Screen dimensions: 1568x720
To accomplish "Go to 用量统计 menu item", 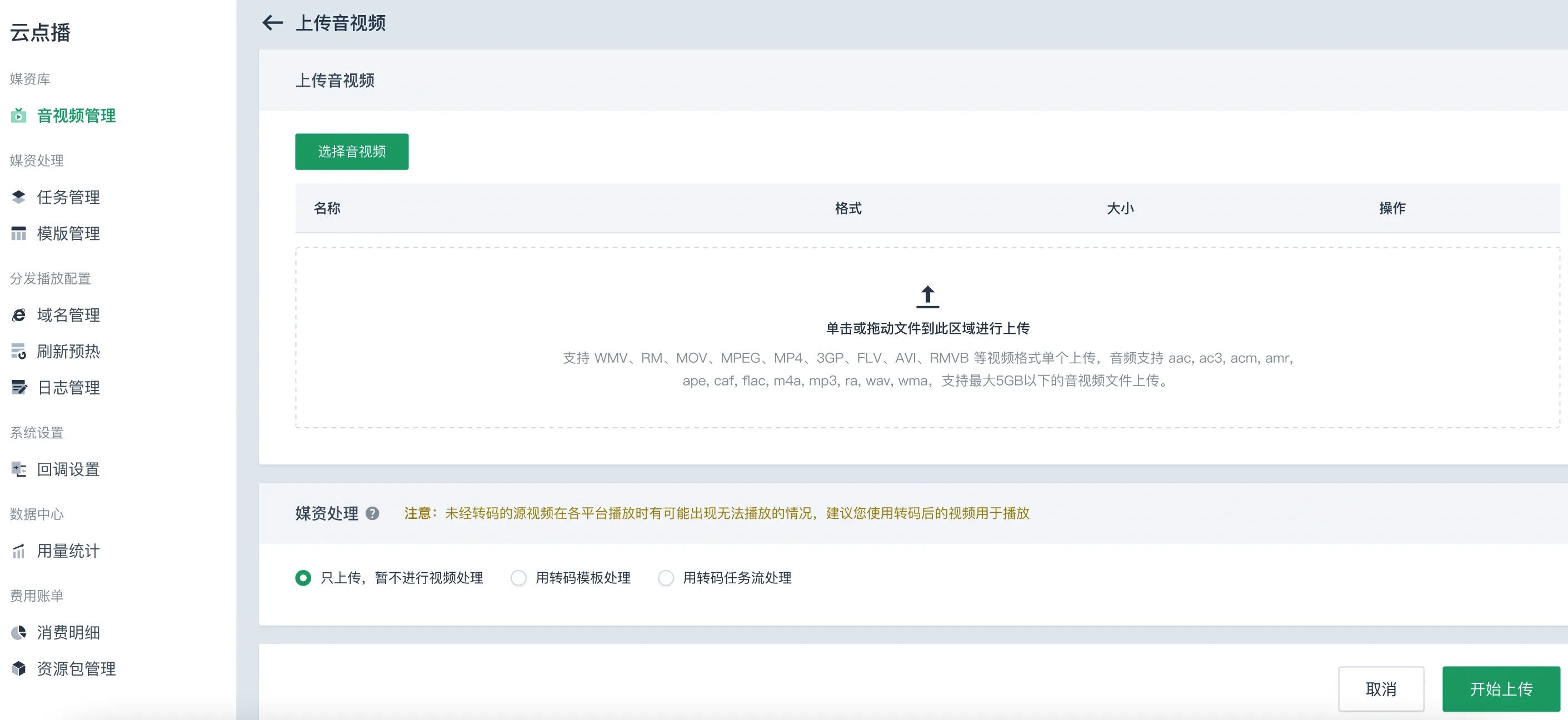I will (68, 551).
